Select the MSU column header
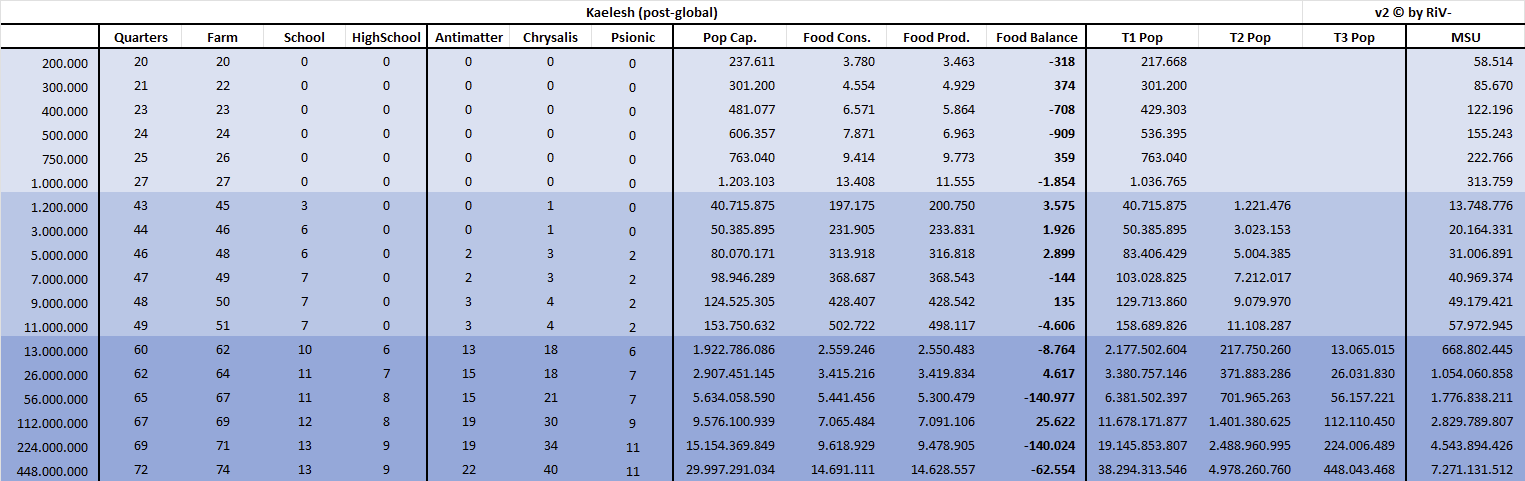 click(x=1465, y=38)
